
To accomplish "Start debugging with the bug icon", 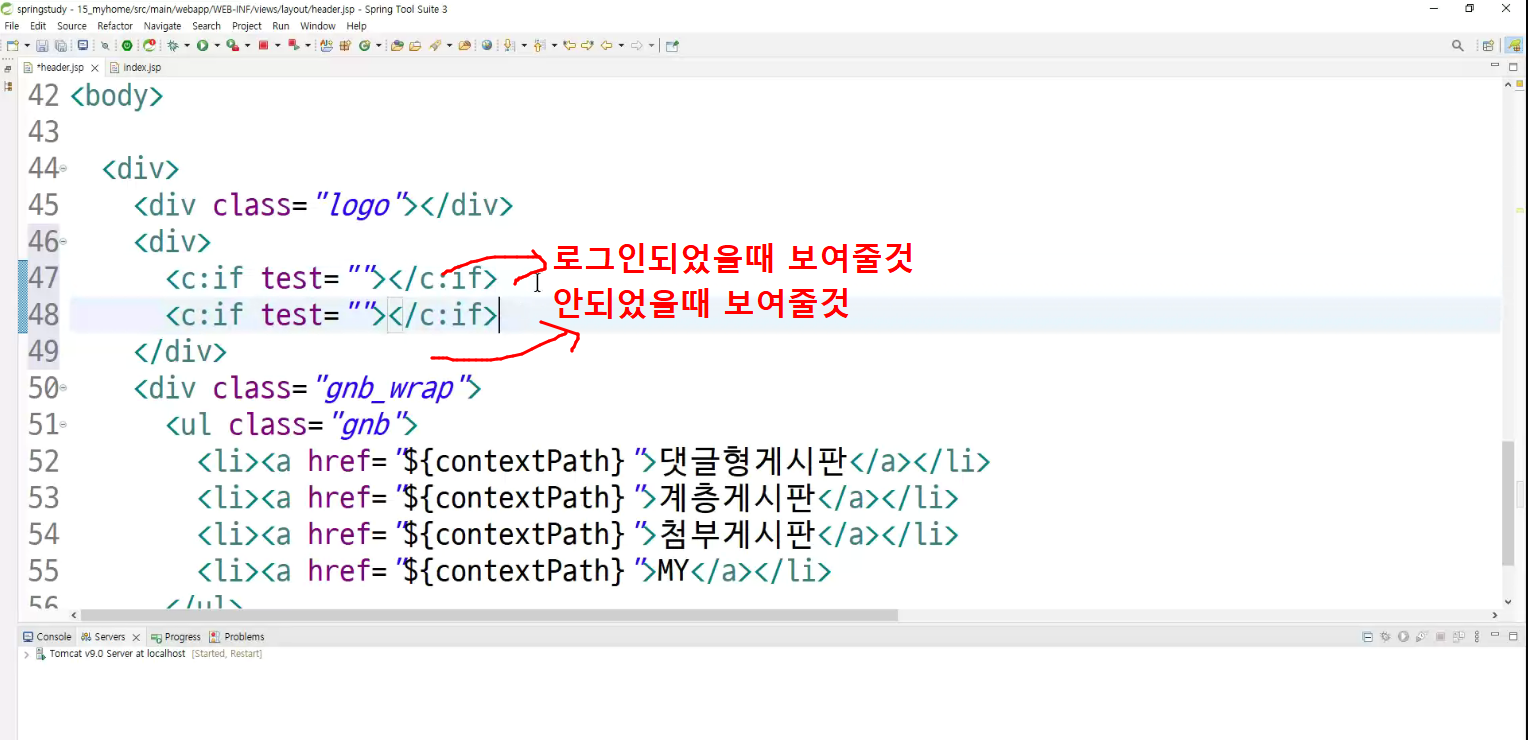I will 173,45.
